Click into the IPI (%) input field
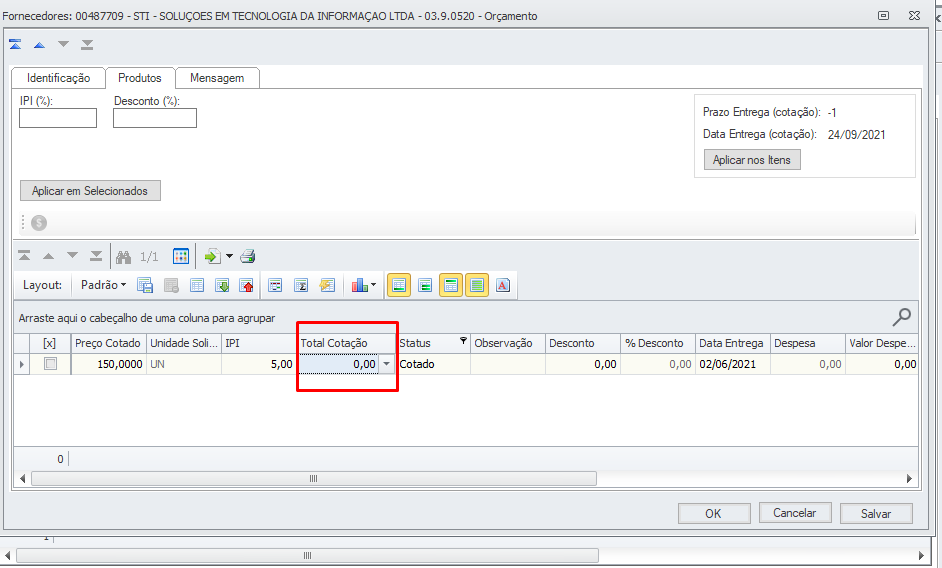Screen dimensions: 942x568 [58, 118]
